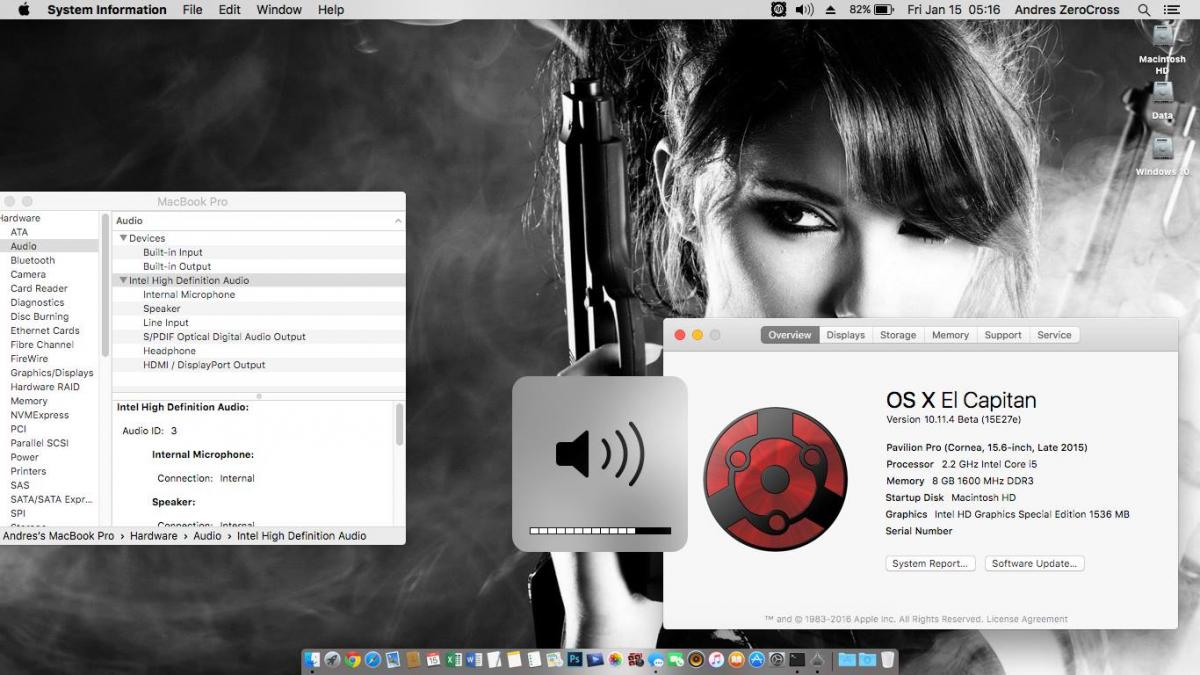
Task: Open Messages chat bubble in dock
Action: coord(655,660)
